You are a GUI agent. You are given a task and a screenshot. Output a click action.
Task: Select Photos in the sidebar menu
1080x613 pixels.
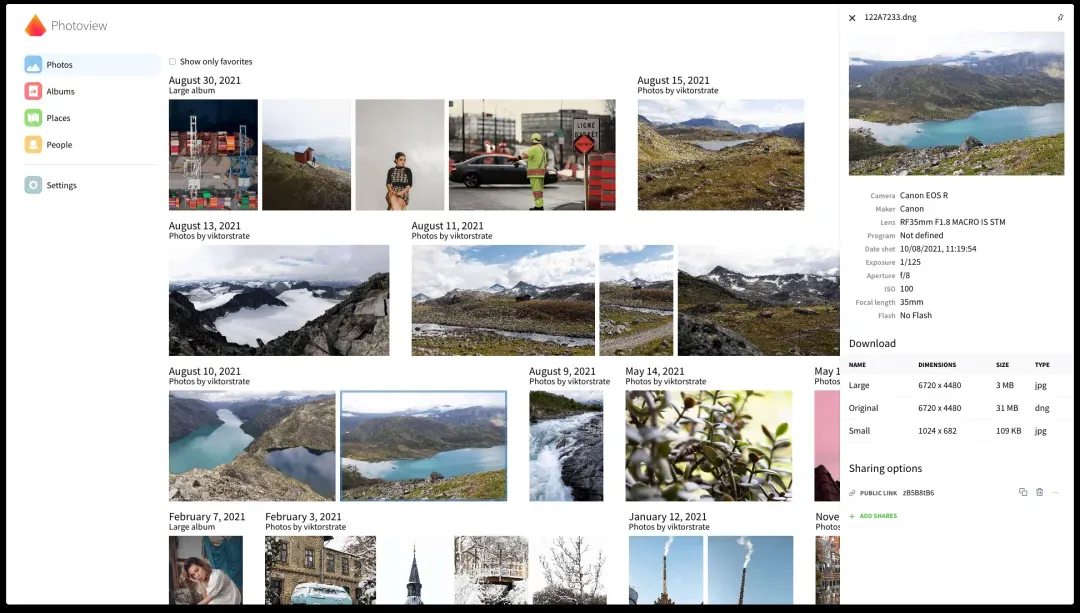click(x=92, y=65)
